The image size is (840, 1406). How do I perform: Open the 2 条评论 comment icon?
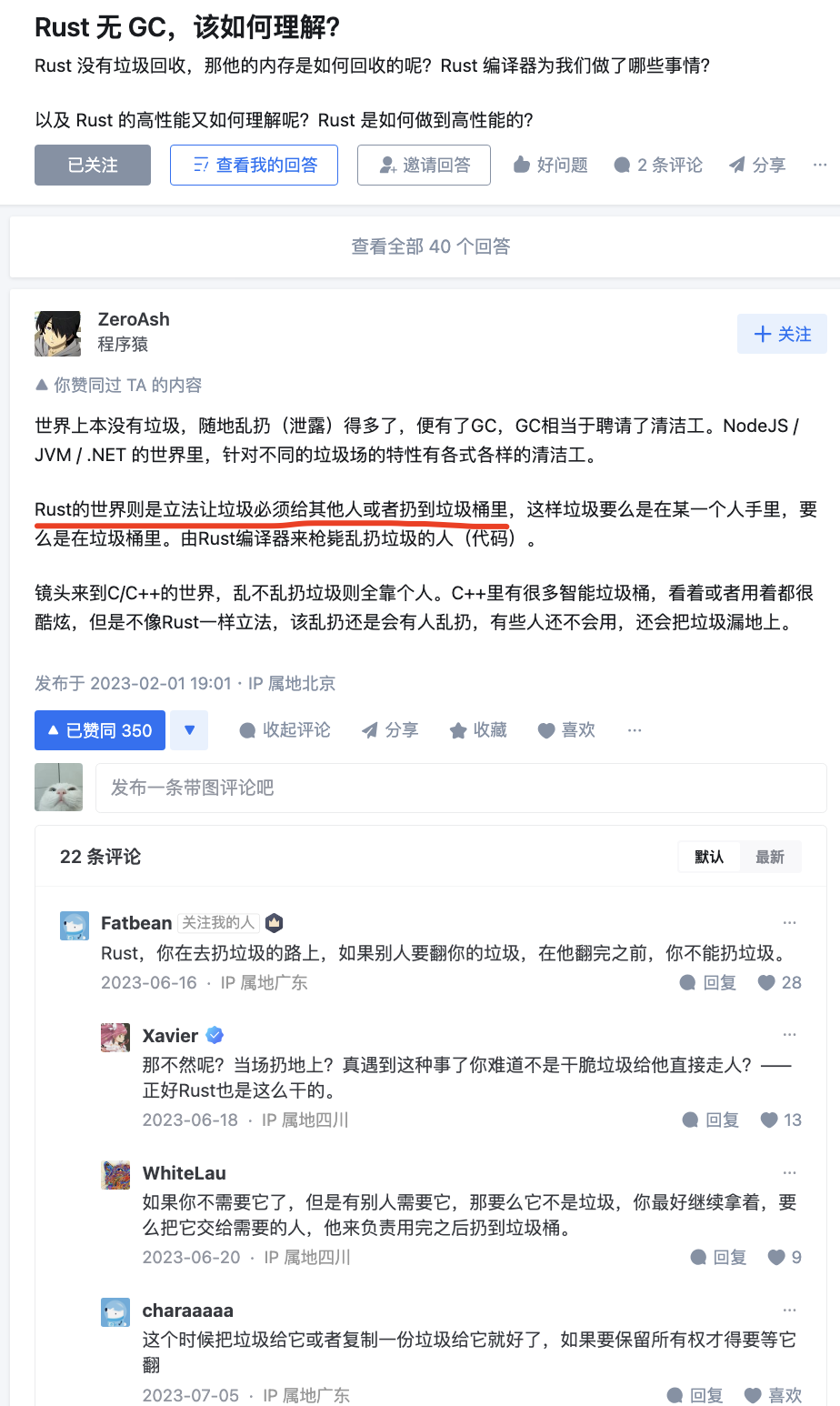click(x=622, y=165)
